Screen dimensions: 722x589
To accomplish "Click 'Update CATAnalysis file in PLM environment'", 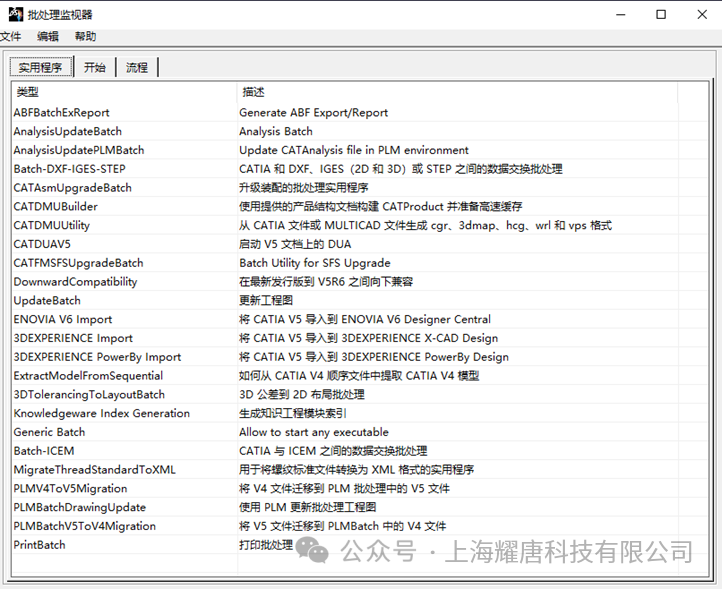I will click(x=354, y=150).
